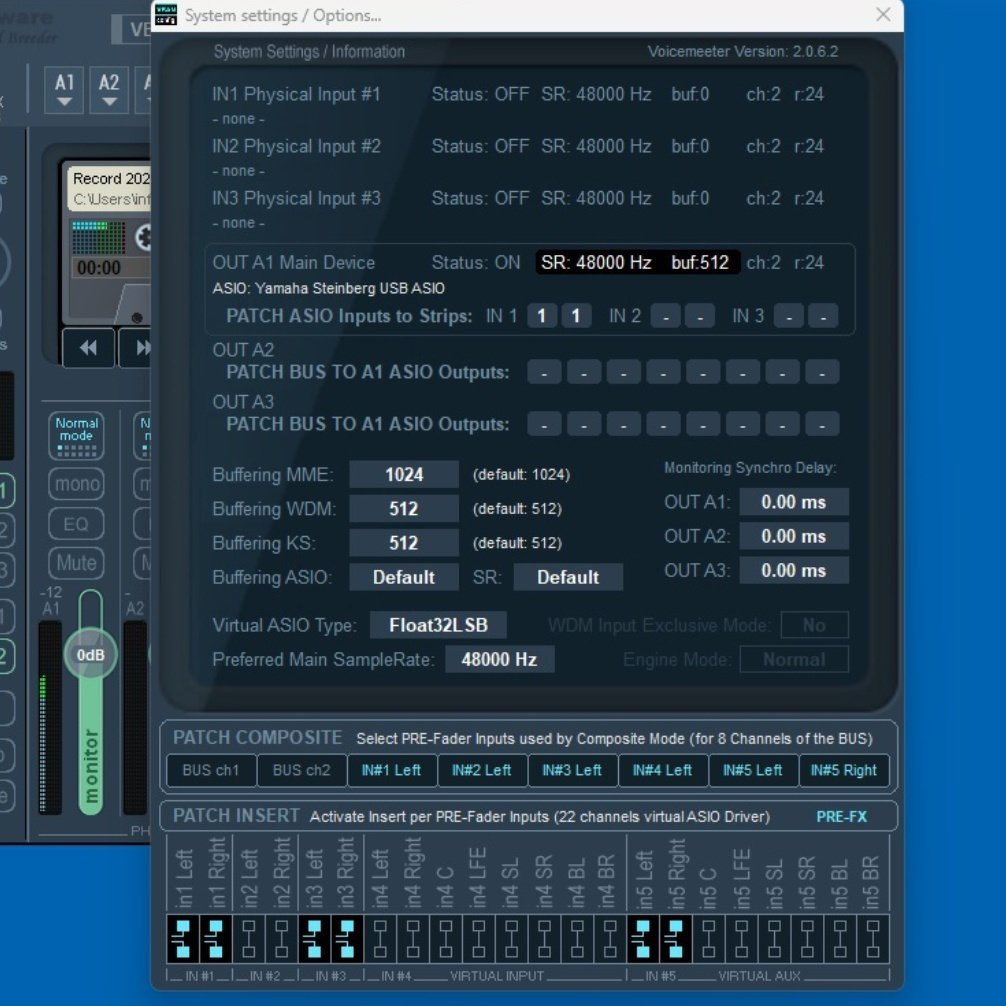This screenshot has width=1006, height=1006.
Task: Select BUS ch1 in Patch Composite
Action: click(211, 770)
